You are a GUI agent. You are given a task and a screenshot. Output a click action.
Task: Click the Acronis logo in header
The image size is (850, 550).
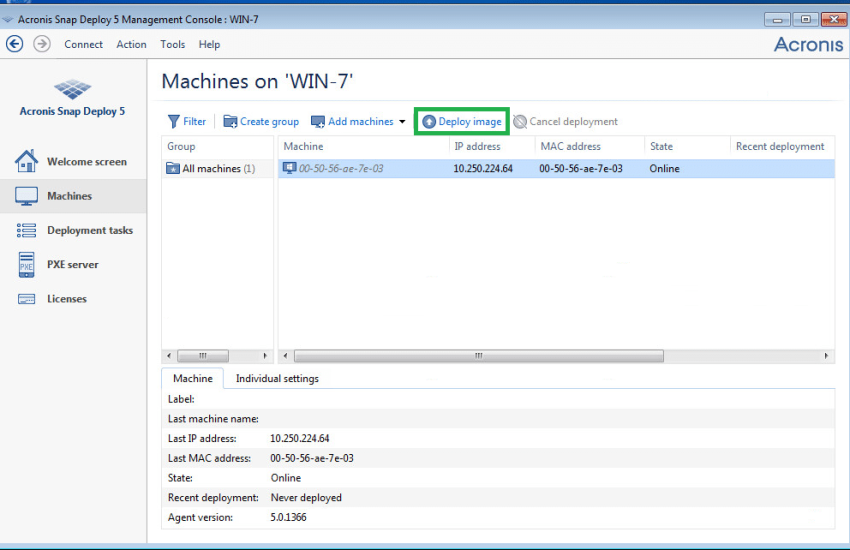coord(808,44)
